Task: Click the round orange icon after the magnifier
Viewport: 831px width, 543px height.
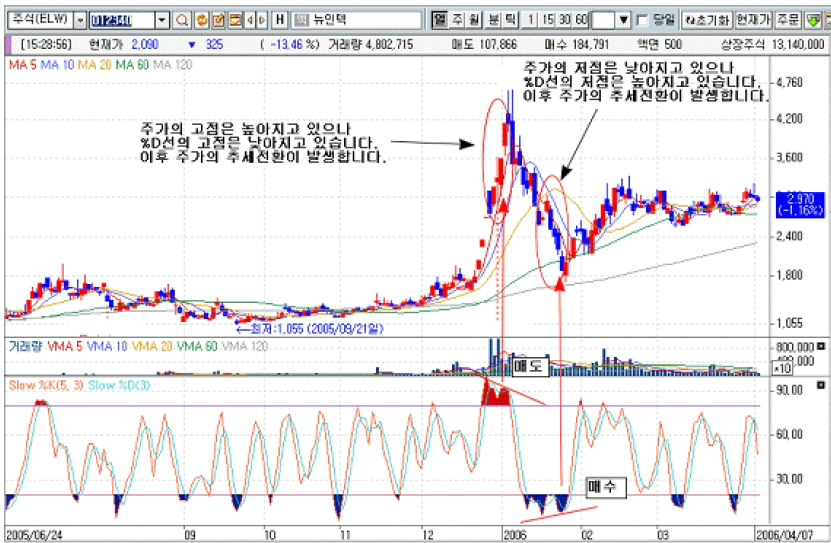Action: click(x=200, y=20)
